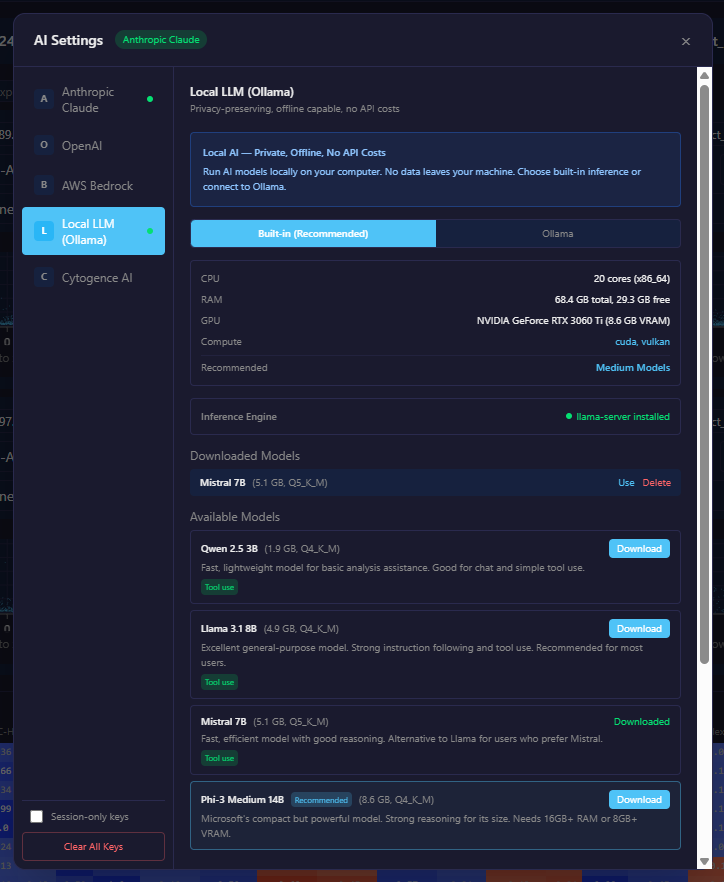724x882 pixels.
Task: Switch to the Built-in (Recommended) tab
Action: pyautogui.click(x=313, y=233)
